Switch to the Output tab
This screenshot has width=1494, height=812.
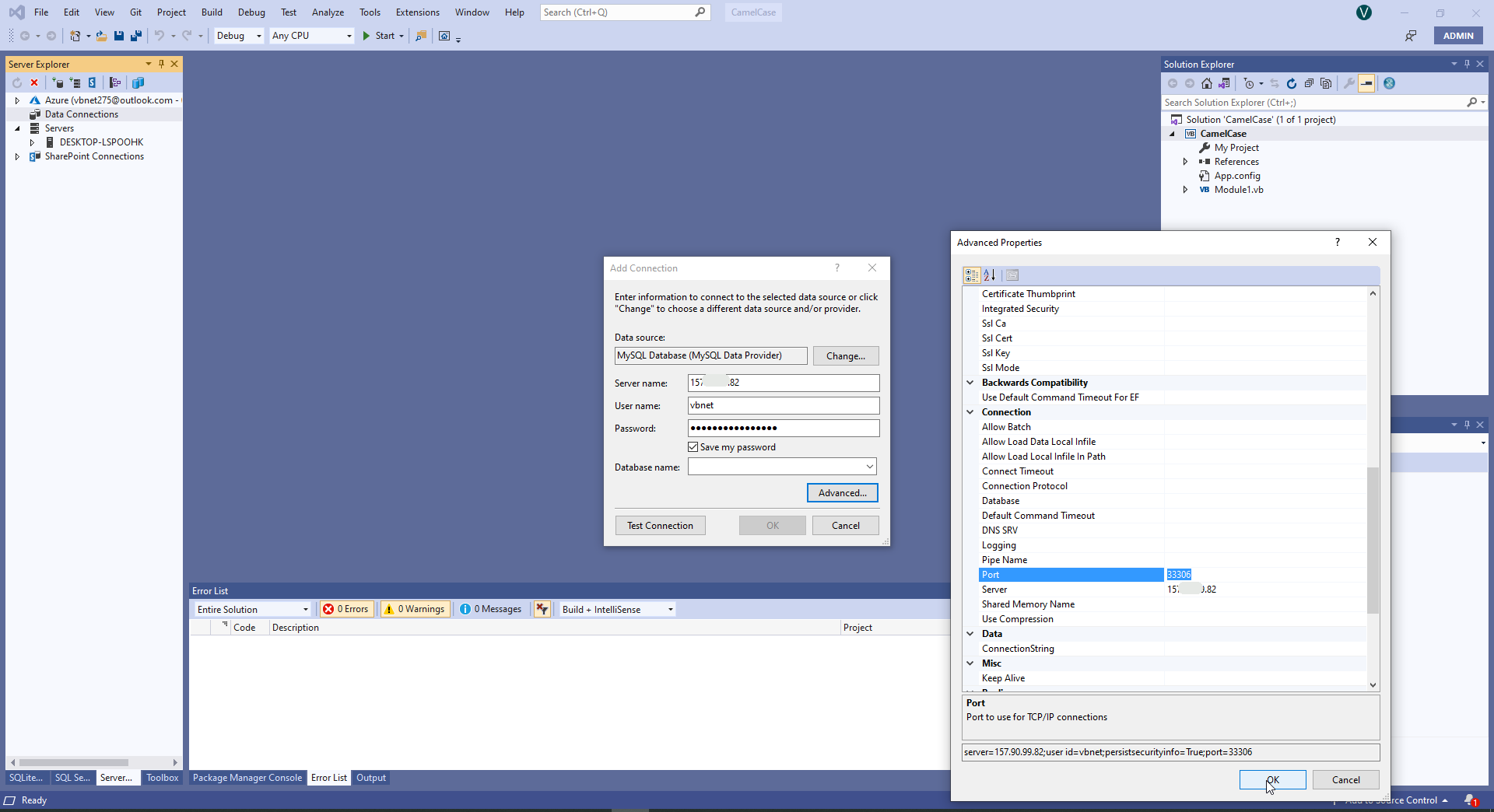371,778
